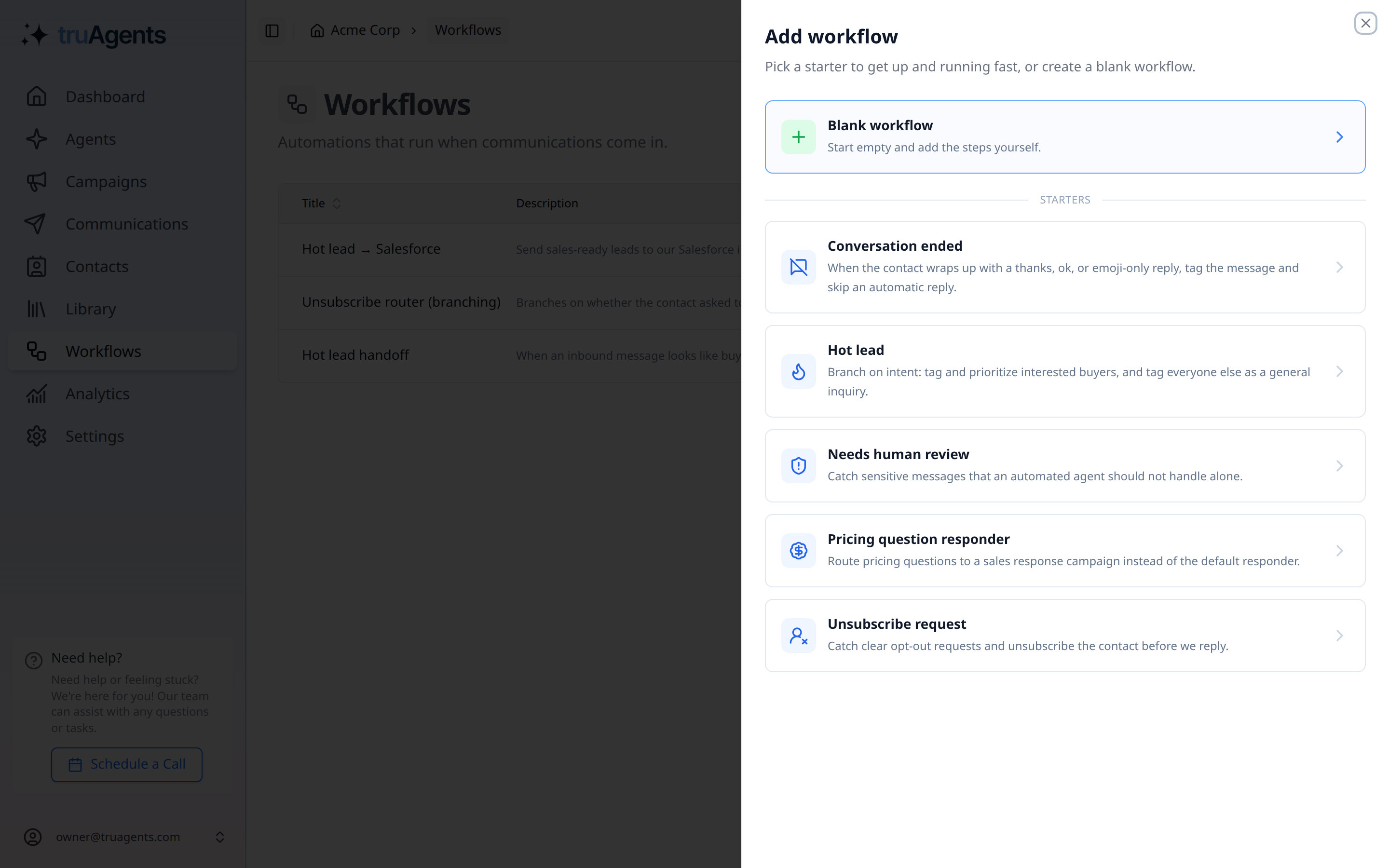Click the Campaigns megaphone icon

(x=37, y=181)
